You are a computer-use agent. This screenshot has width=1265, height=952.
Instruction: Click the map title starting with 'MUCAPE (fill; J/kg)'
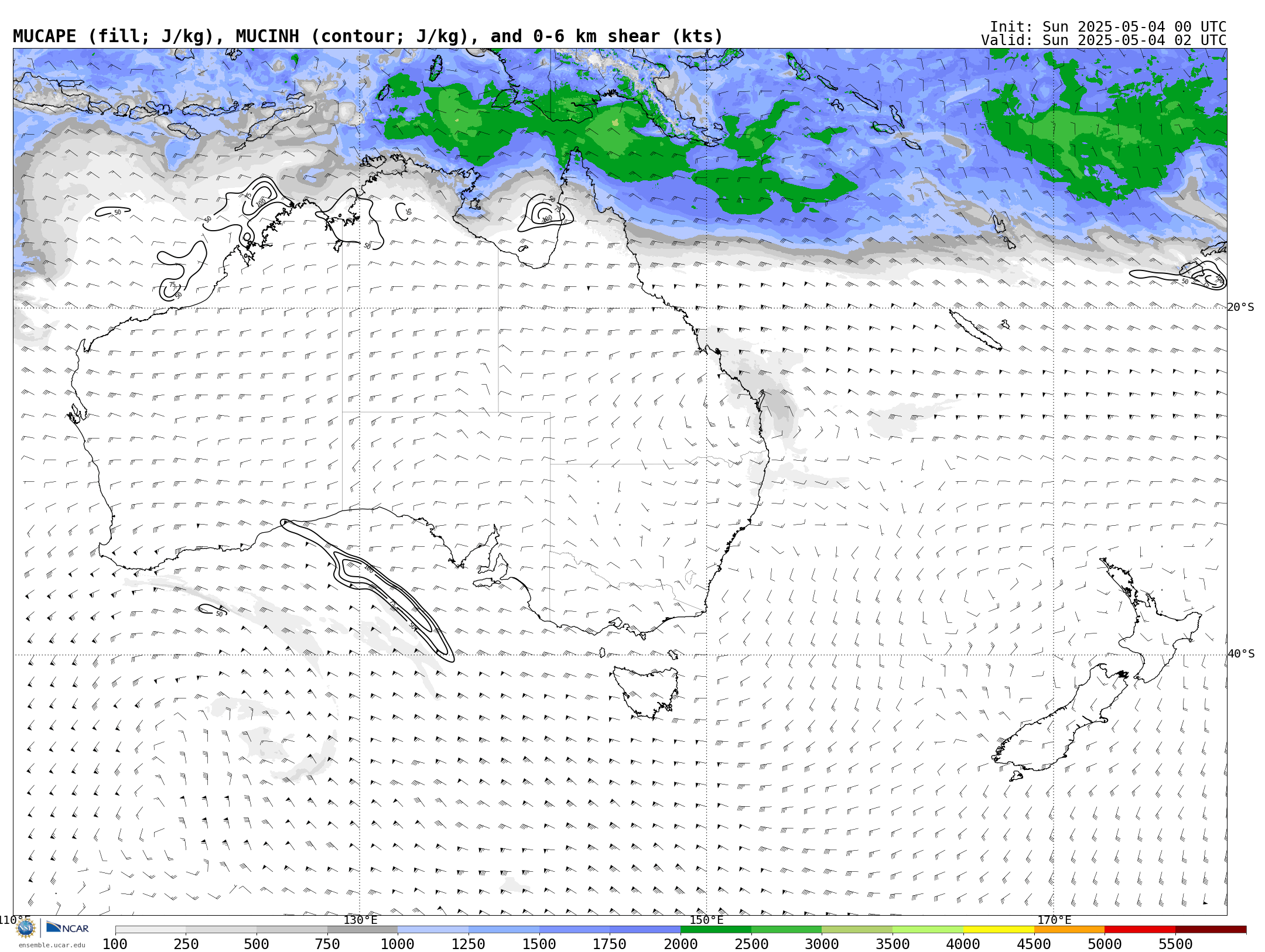coord(368,36)
